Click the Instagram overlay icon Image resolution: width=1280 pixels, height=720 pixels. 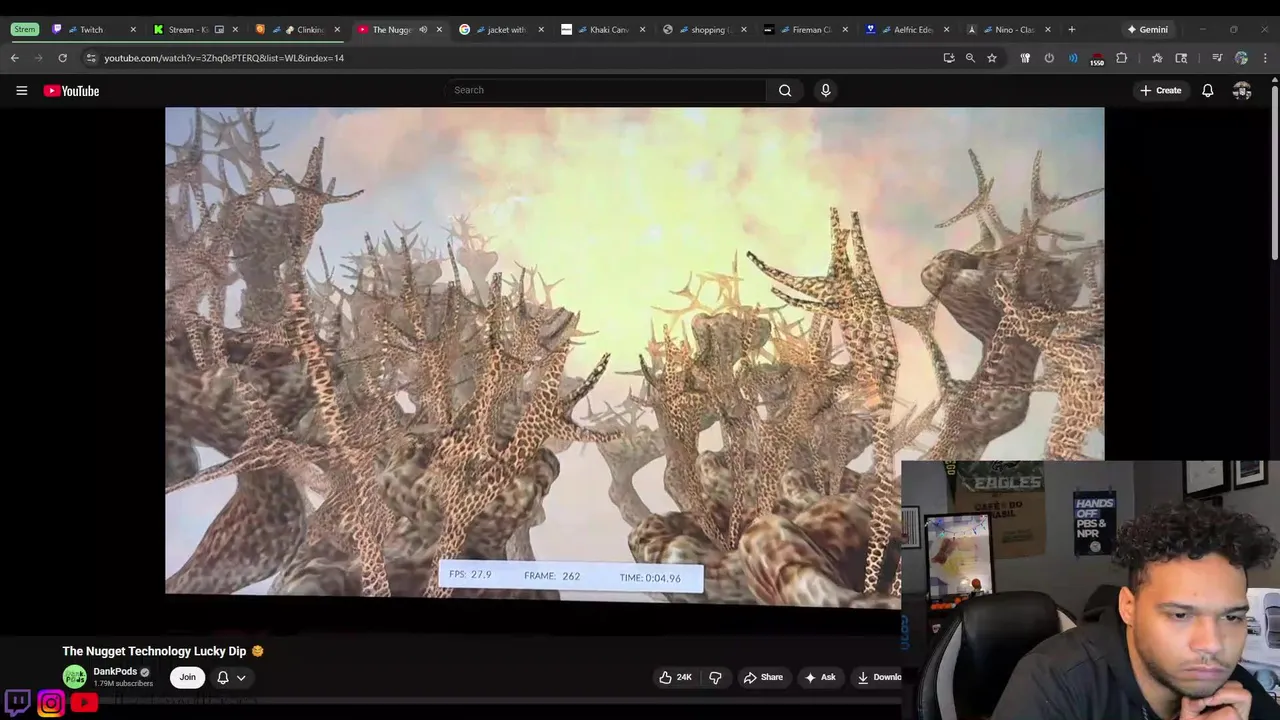coord(51,703)
